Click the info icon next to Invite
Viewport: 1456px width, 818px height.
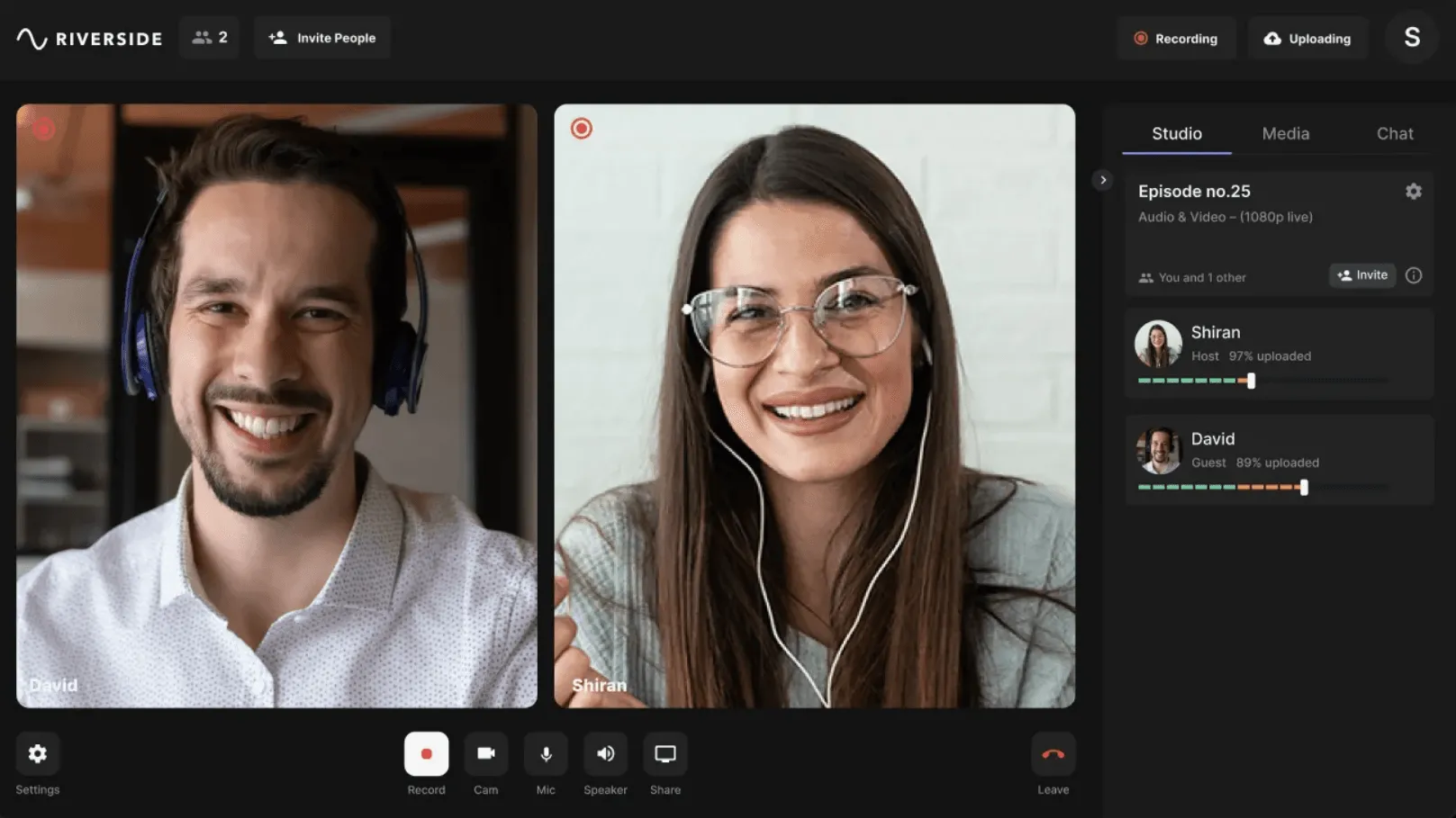(x=1414, y=275)
